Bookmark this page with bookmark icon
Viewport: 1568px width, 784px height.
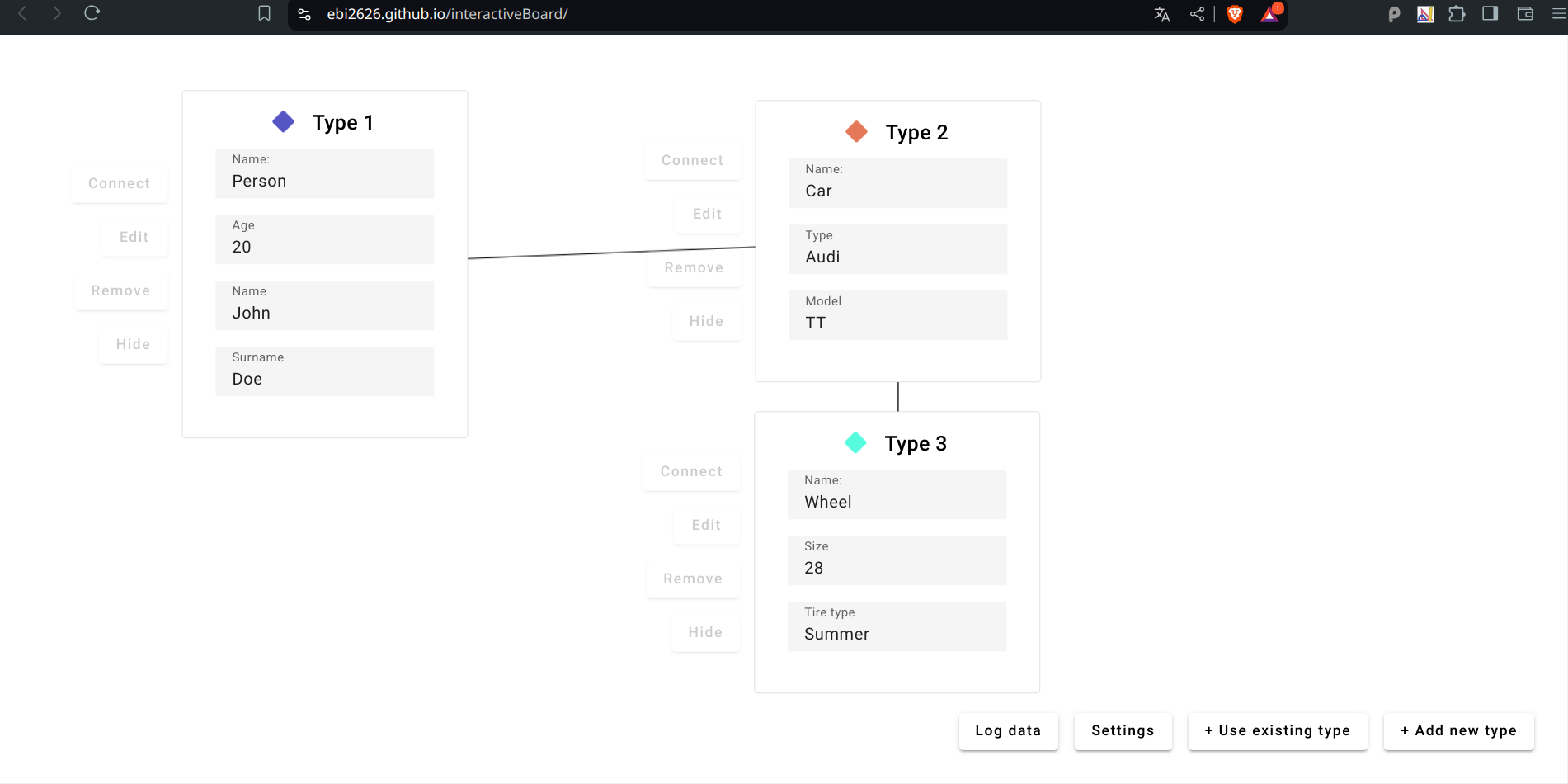(264, 14)
